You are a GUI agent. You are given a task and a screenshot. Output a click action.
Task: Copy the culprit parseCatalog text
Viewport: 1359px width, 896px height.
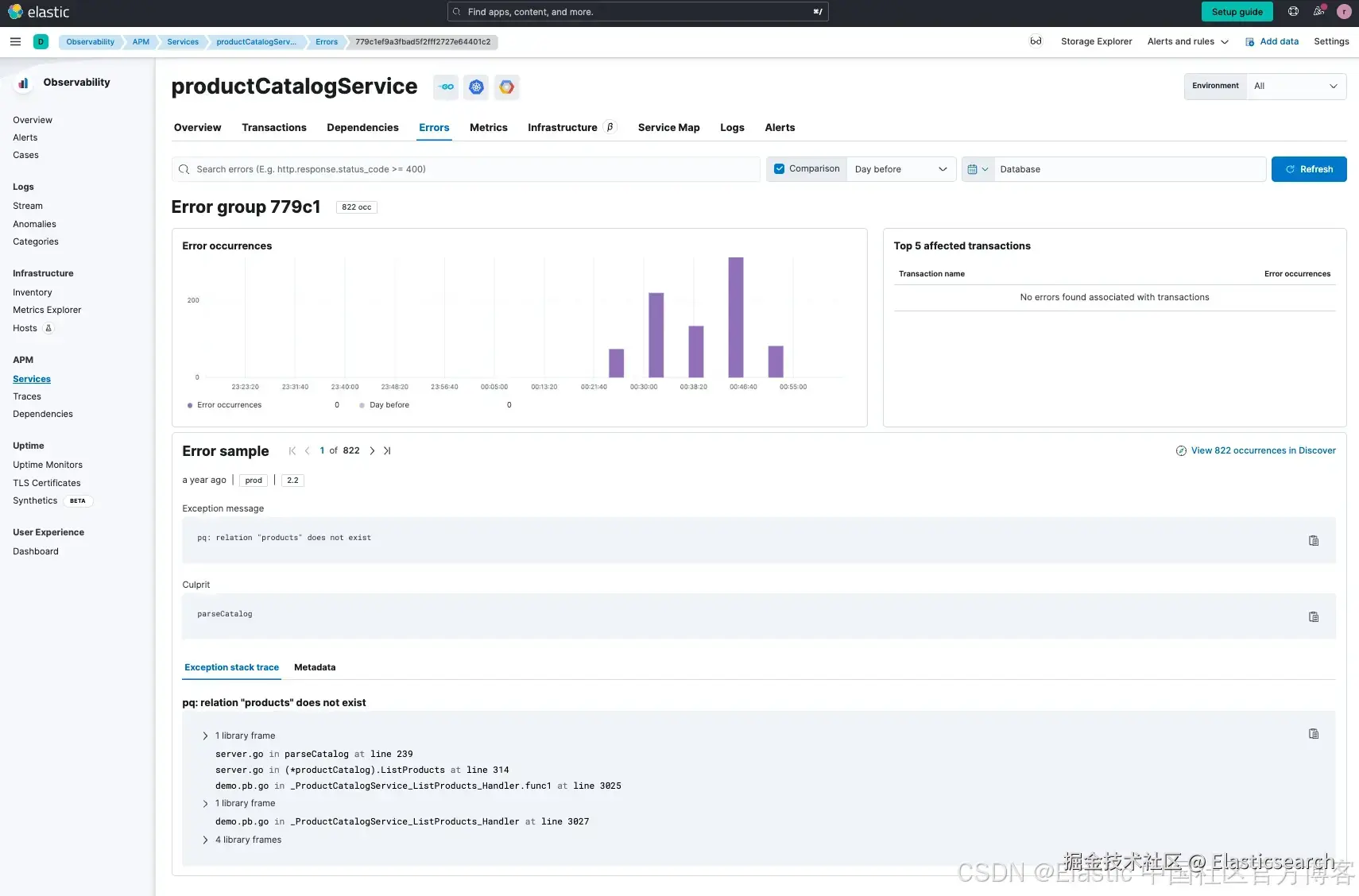(x=1314, y=616)
